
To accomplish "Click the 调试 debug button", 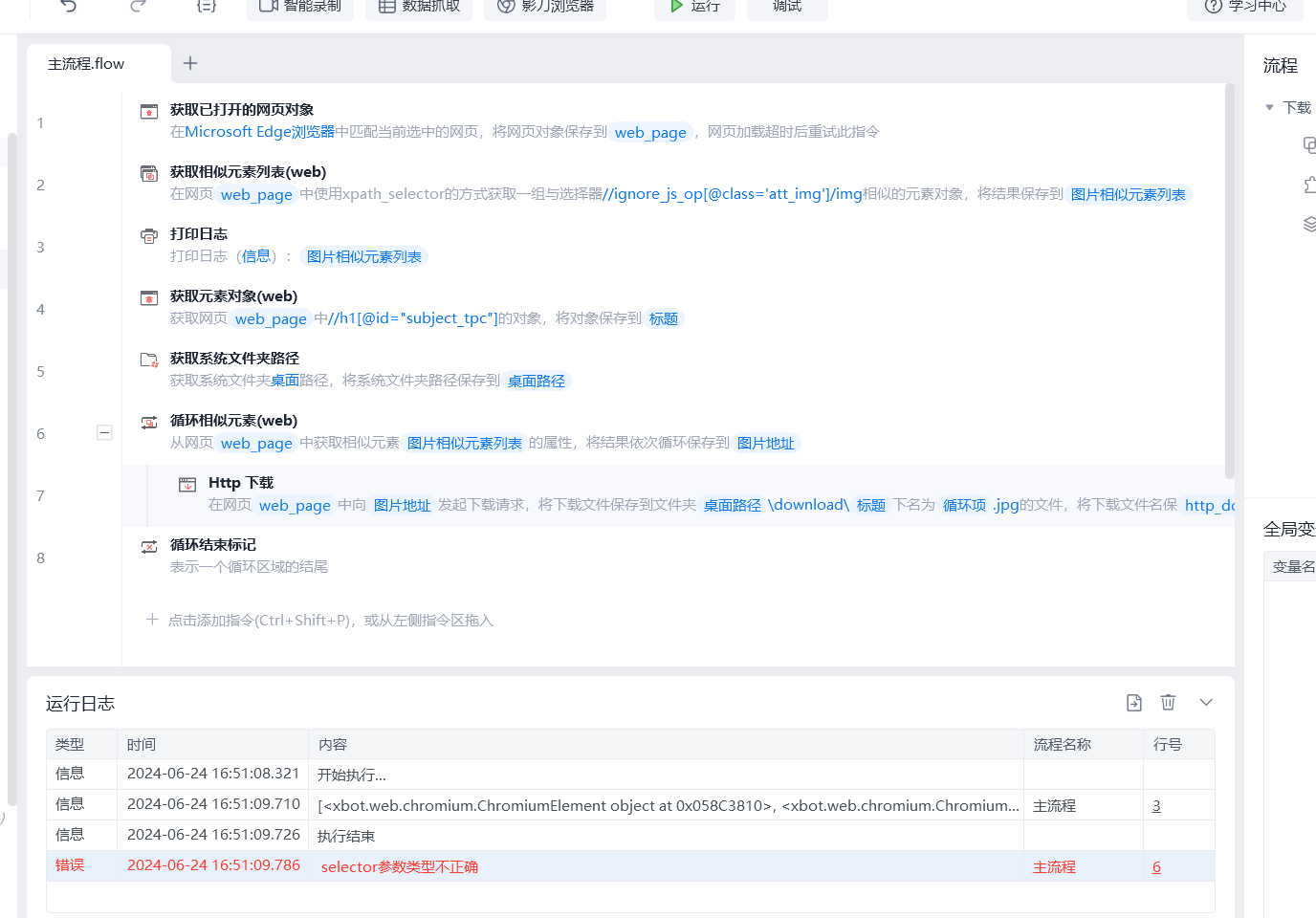I will point(787,7).
